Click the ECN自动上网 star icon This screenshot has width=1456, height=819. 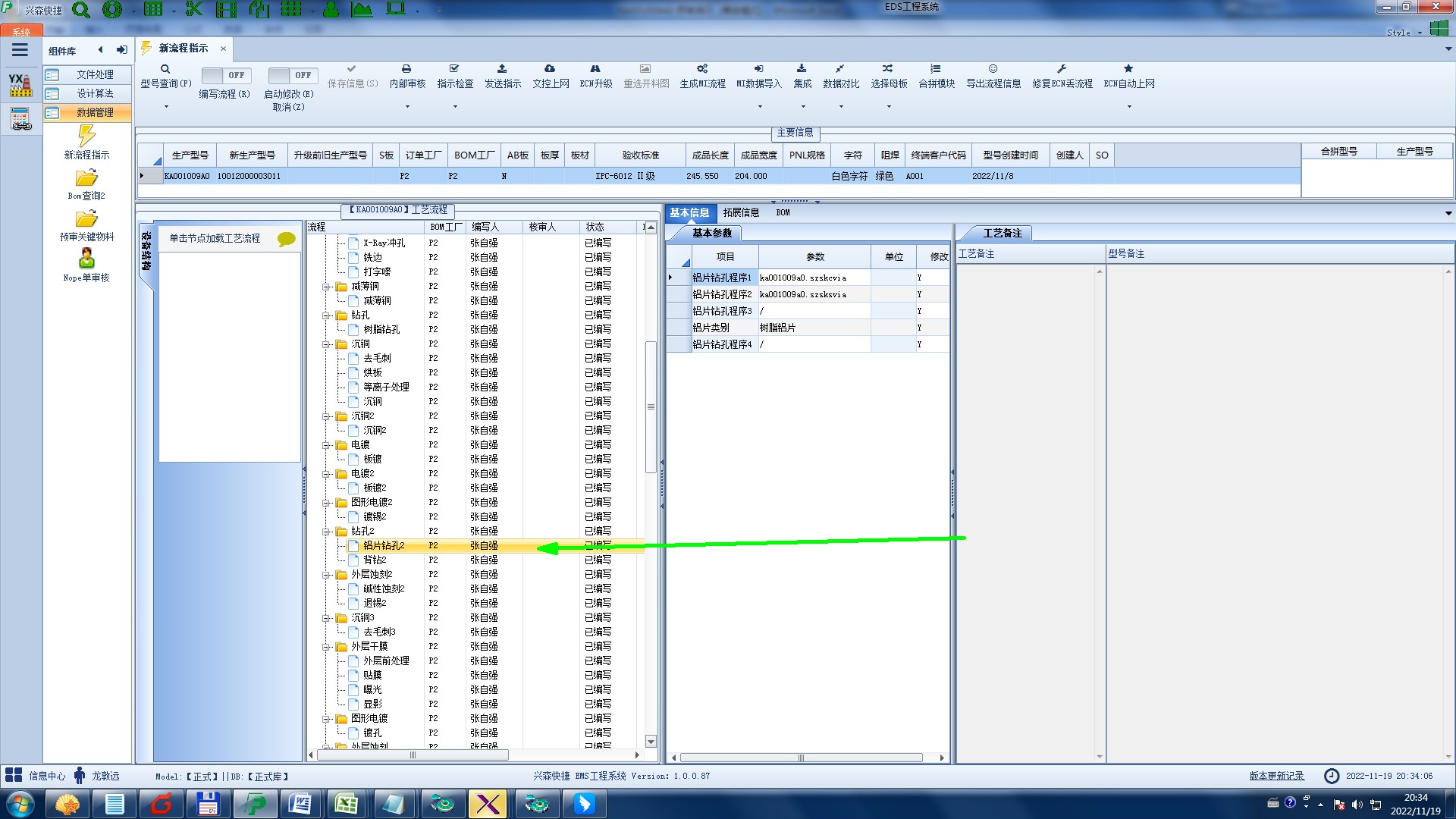(x=1128, y=69)
